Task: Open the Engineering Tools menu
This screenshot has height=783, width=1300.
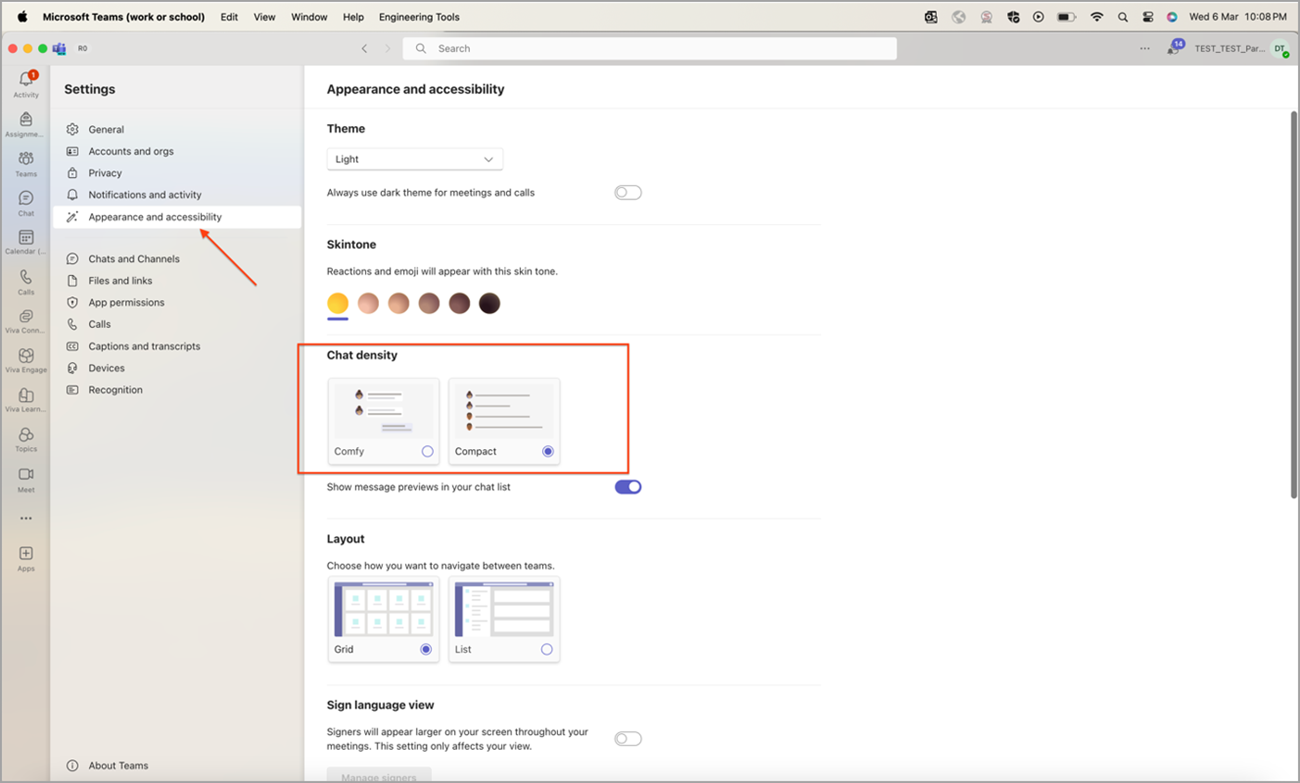Action: [x=419, y=17]
